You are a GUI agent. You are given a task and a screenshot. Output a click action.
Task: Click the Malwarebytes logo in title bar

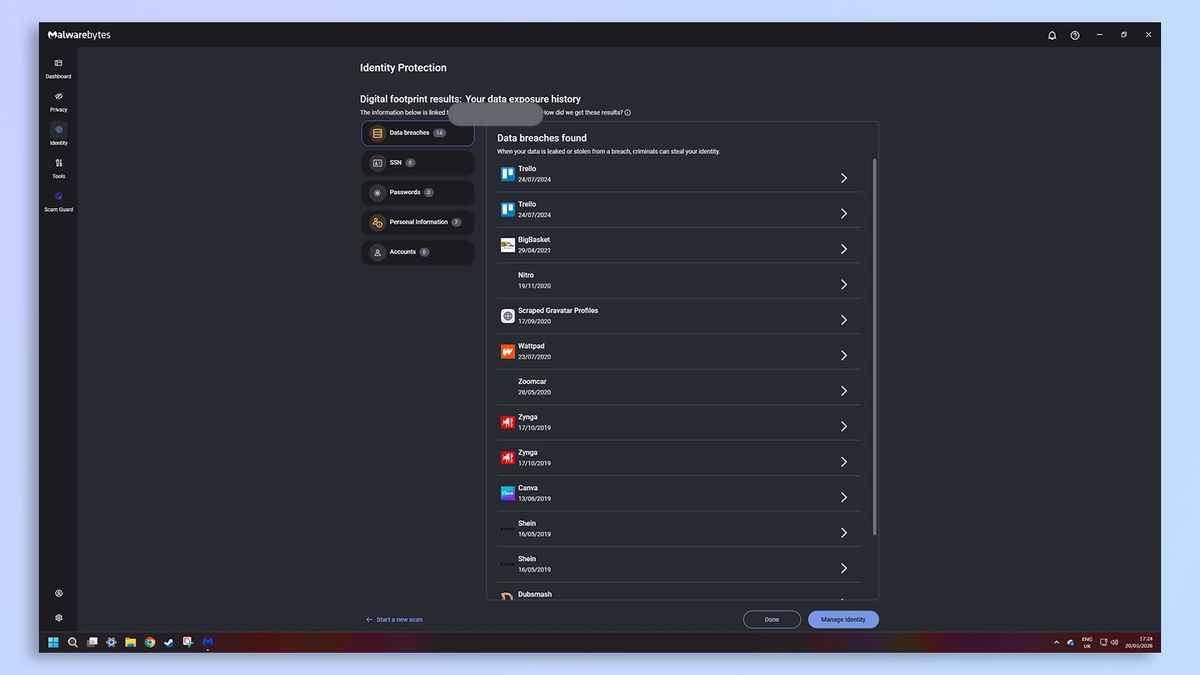click(79, 35)
